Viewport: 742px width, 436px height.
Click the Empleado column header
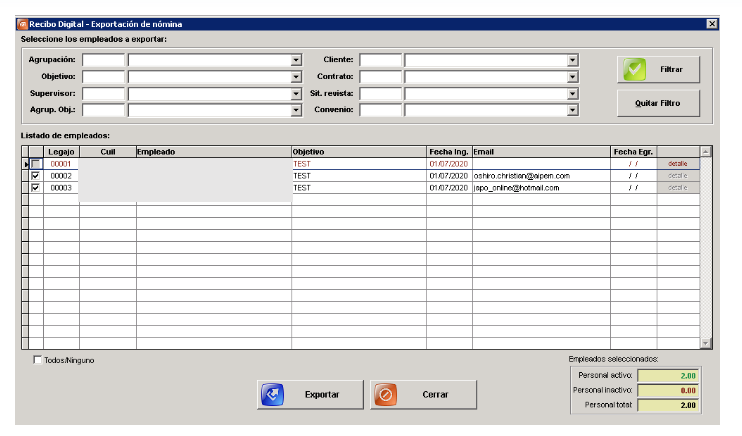click(x=214, y=152)
